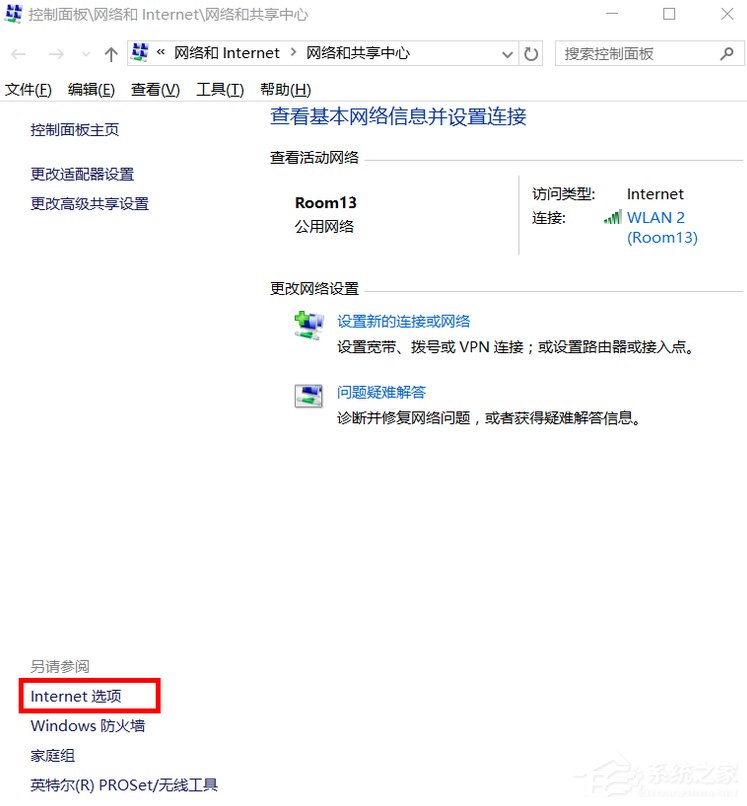Open the recent locations dropdown arrow

pyautogui.click(x=86, y=54)
